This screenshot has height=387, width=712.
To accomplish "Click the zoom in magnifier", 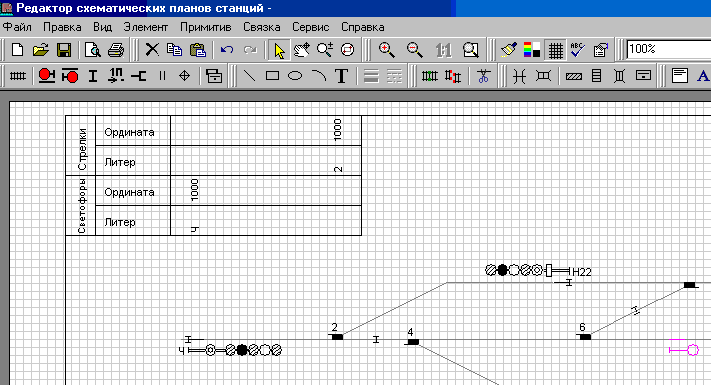I will (386, 50).
